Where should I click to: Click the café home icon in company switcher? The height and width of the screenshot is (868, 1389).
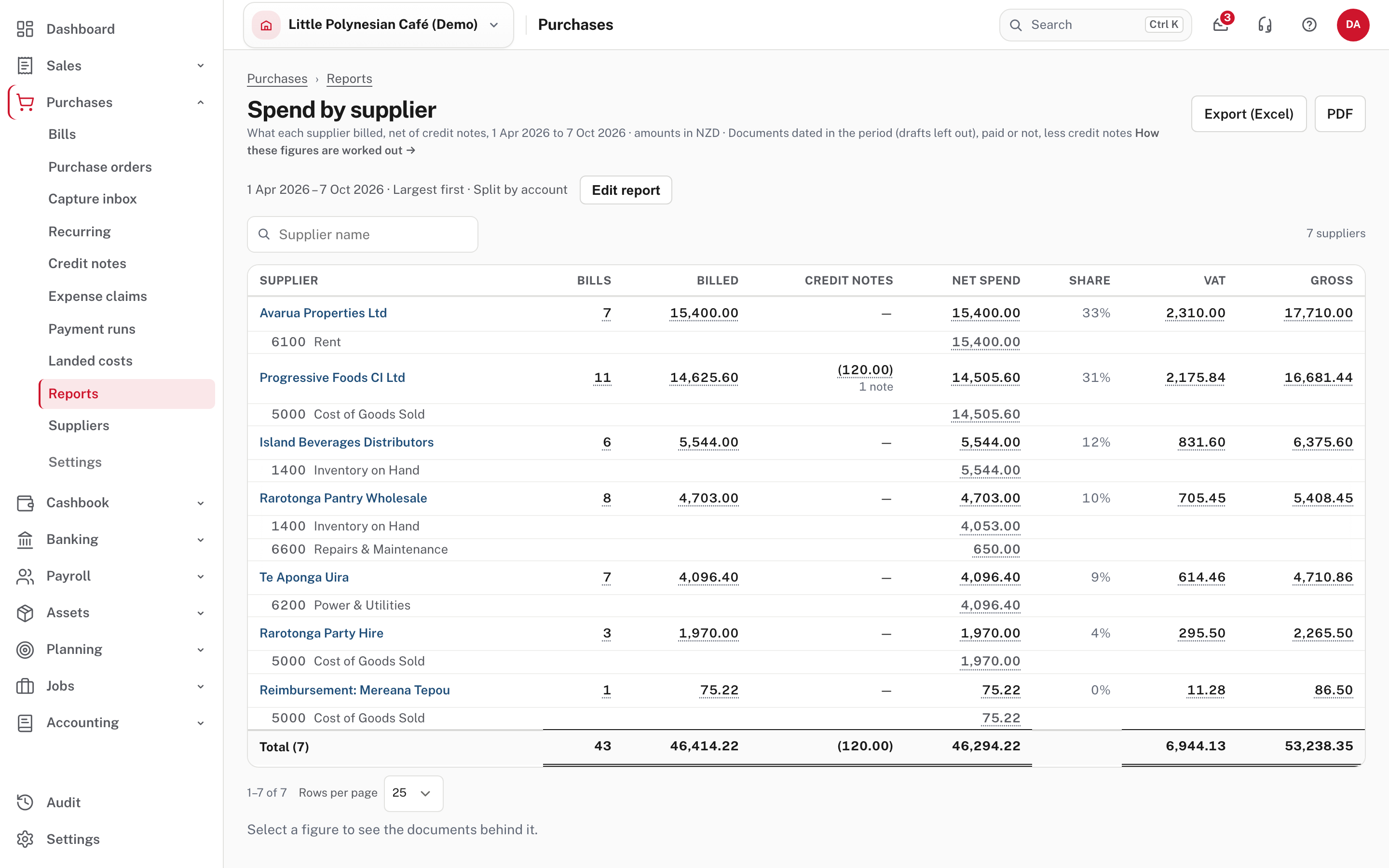click(x=266, y=25)
